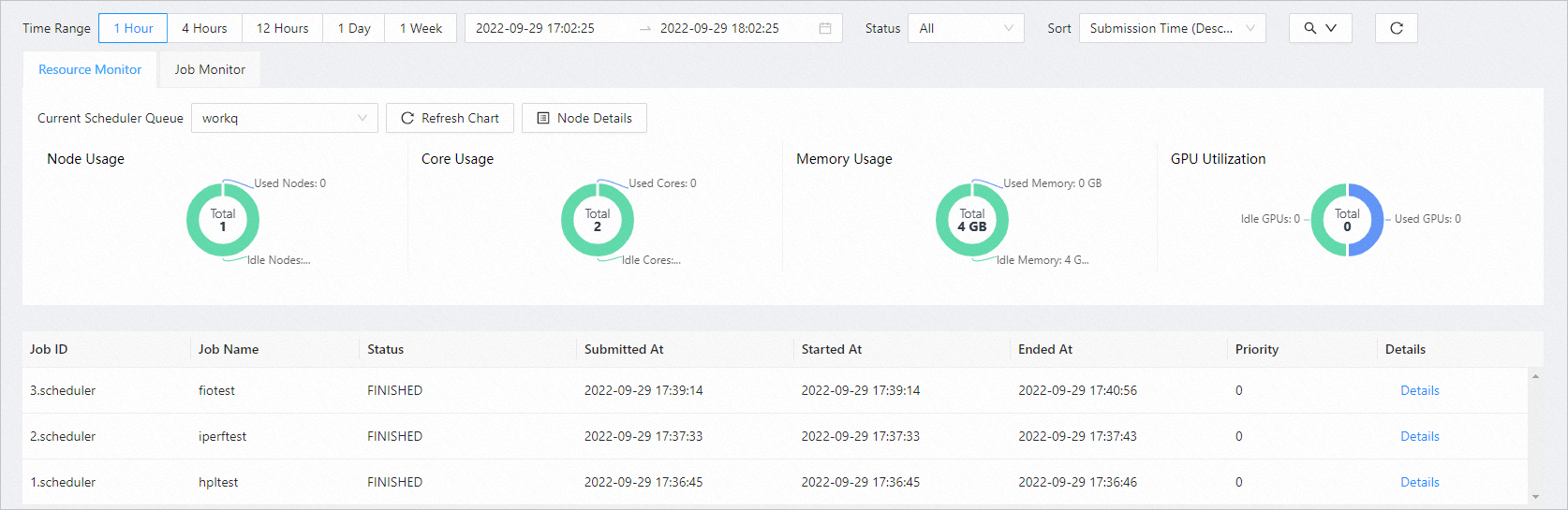Viewport: 1568px width, 510px height.
Task: Click the Idle GPUs: 0 label
Action: pos(1270,219)
